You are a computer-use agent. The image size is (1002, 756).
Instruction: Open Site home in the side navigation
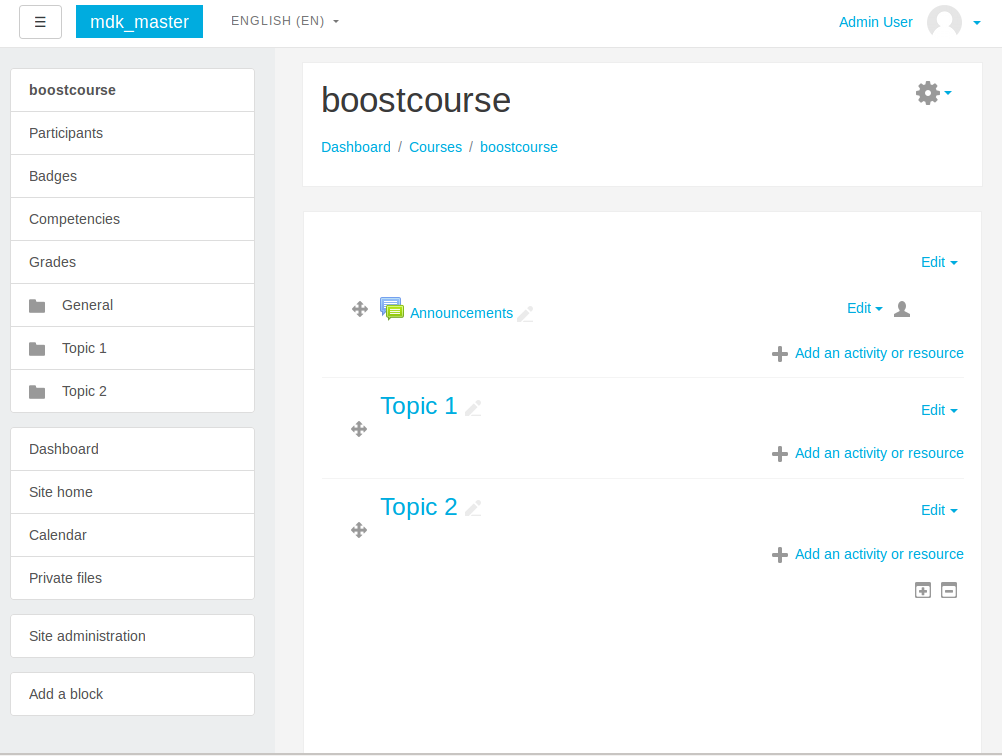(x=133, y=492)
